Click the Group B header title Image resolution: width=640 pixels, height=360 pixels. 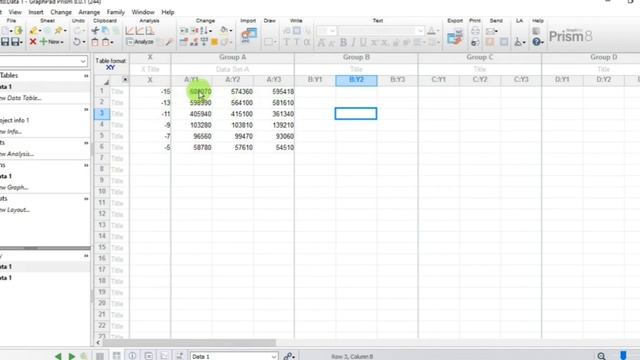356,57
